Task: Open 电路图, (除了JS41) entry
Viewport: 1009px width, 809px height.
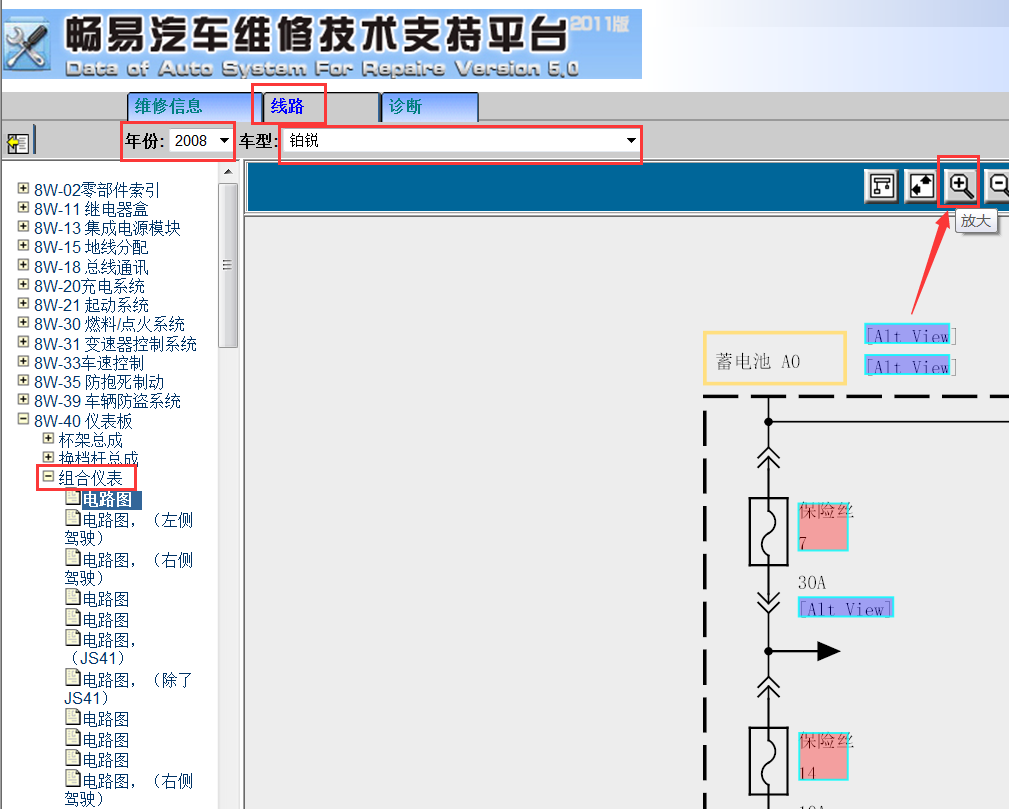Action: pyautogui.click(x=129, y=689)
